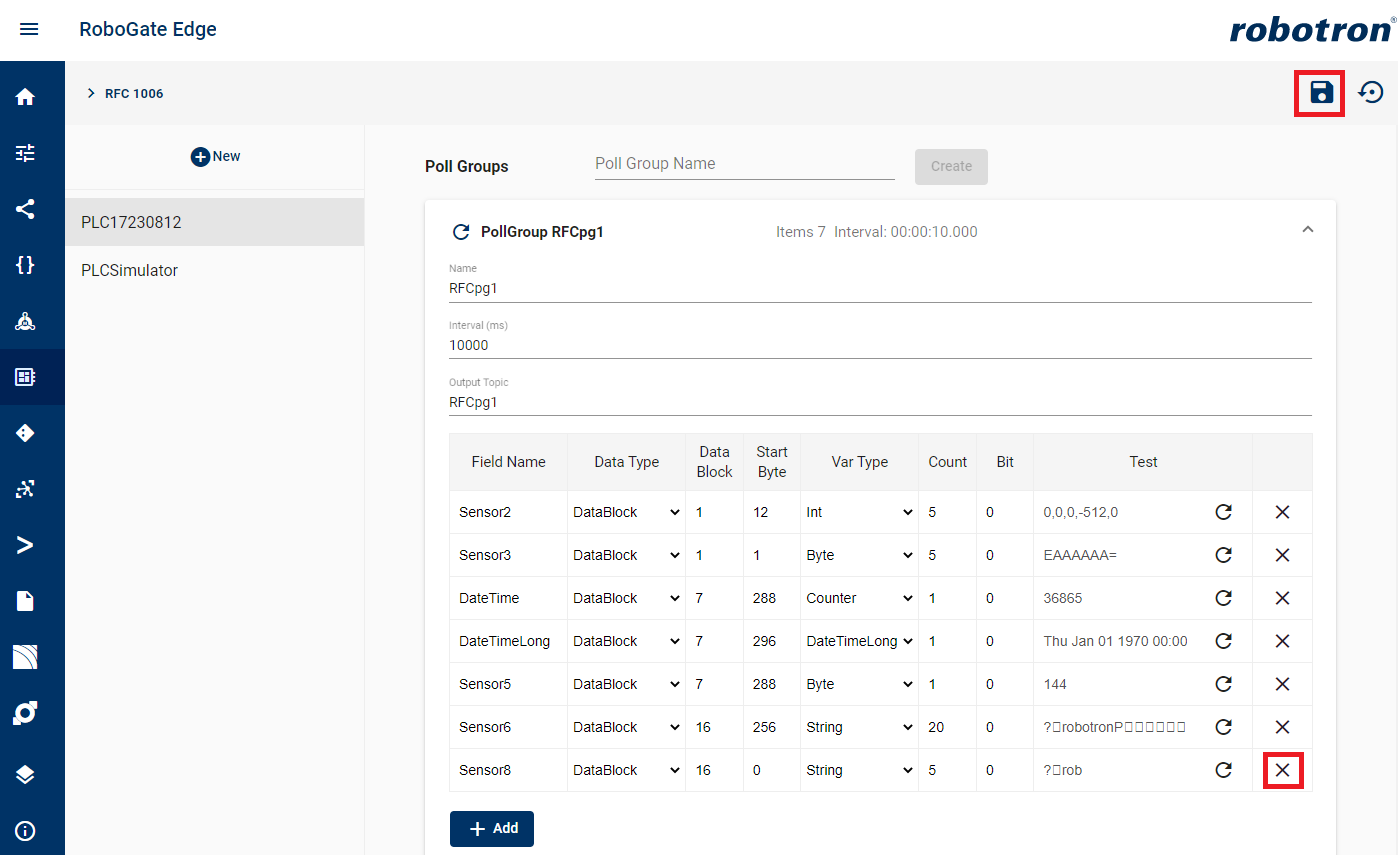The width and height of the screenshot is (1398, 855).
Task: Select the active PLC board sidebar icon
Action: pos(25,377)
